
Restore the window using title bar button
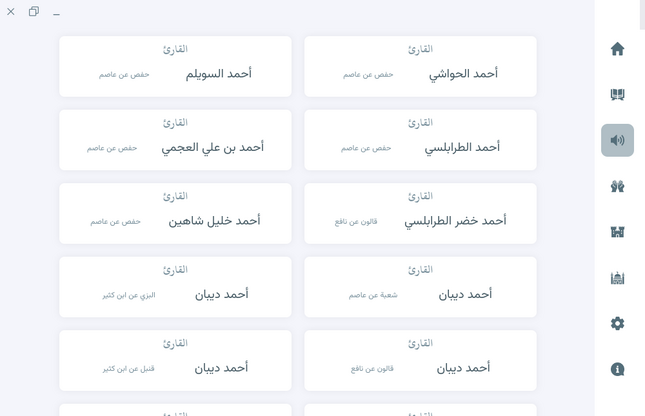33,12
